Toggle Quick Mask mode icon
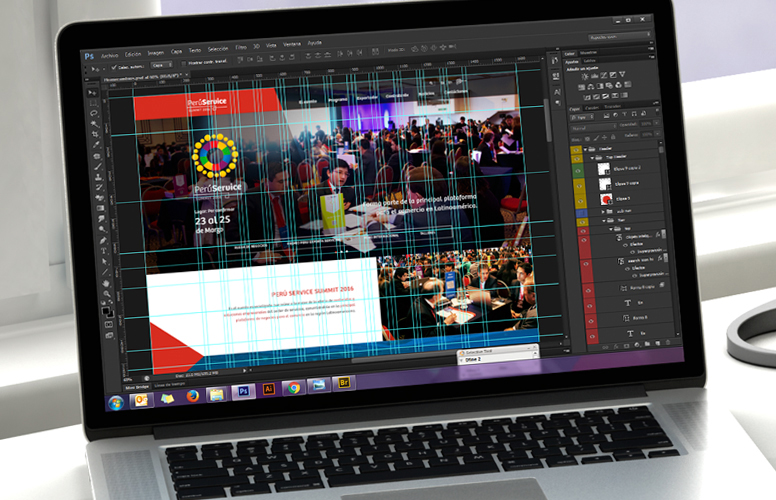 pos(109,325)
